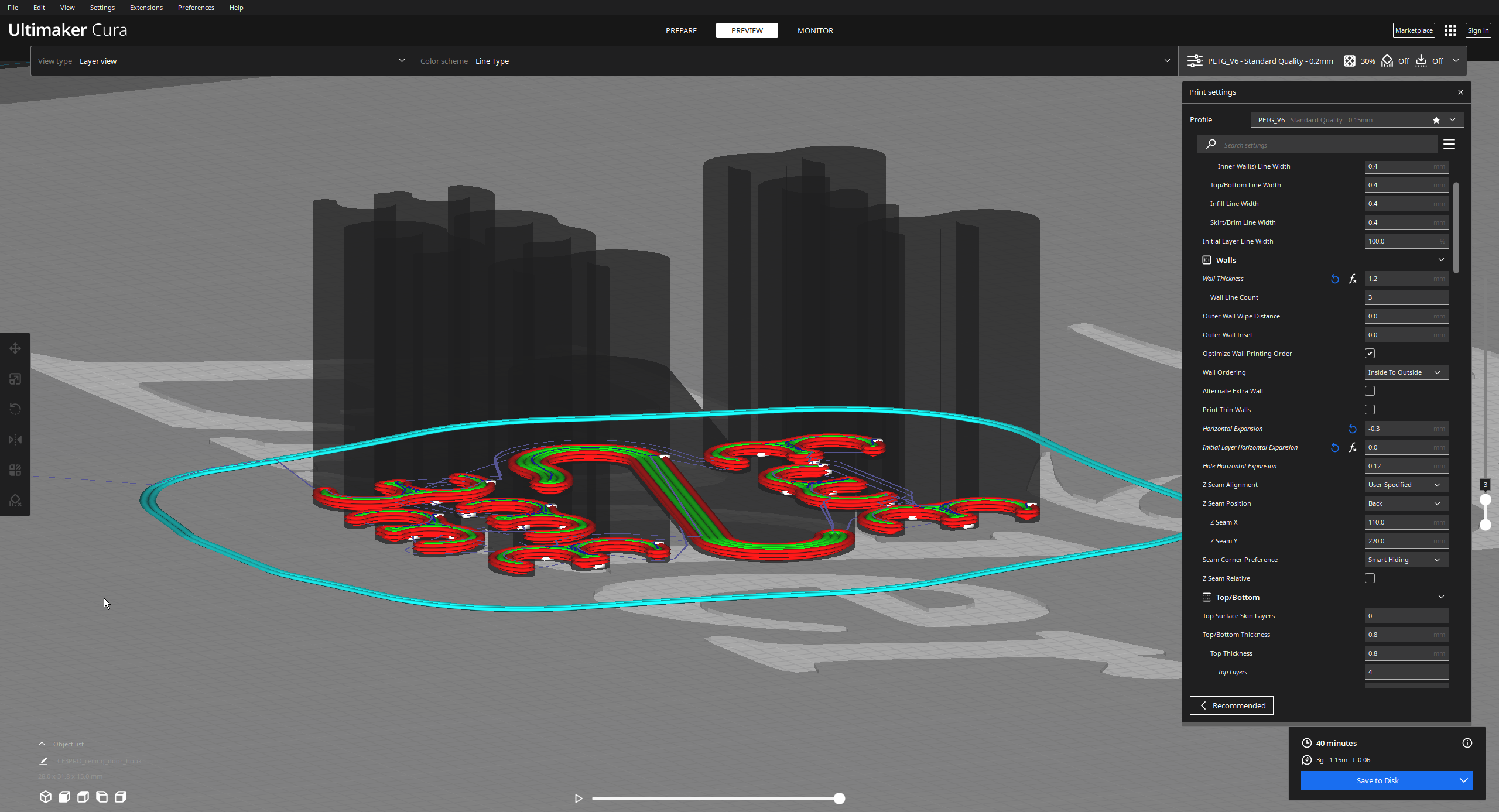Select the Mirror tool

pyautogui.click(x=15, y=439)
